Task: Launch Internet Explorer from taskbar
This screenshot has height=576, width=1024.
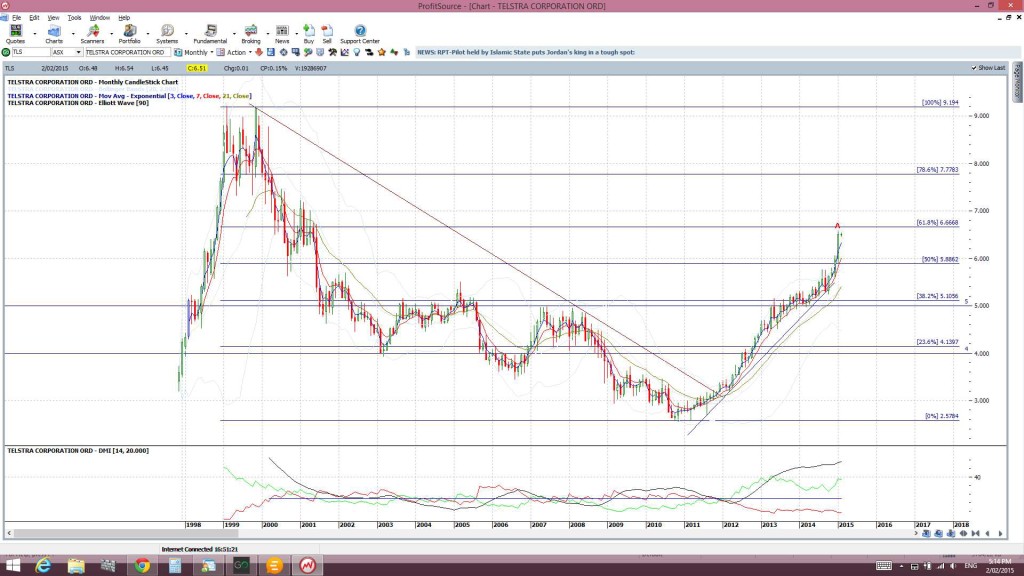Action: click(x=43, y=566)
